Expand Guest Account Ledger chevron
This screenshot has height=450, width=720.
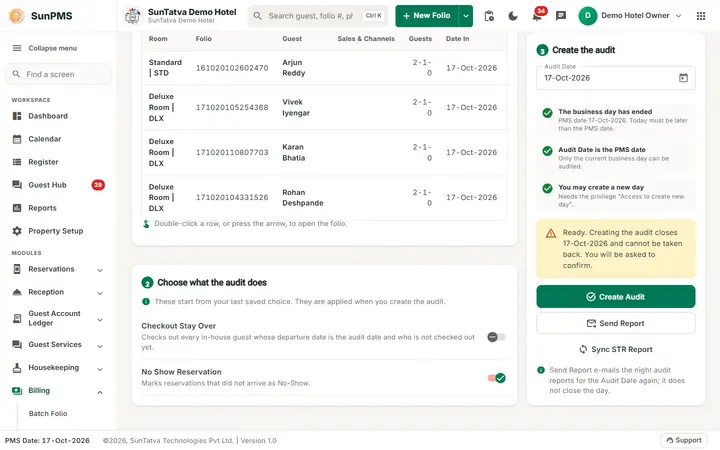(100, 320)
